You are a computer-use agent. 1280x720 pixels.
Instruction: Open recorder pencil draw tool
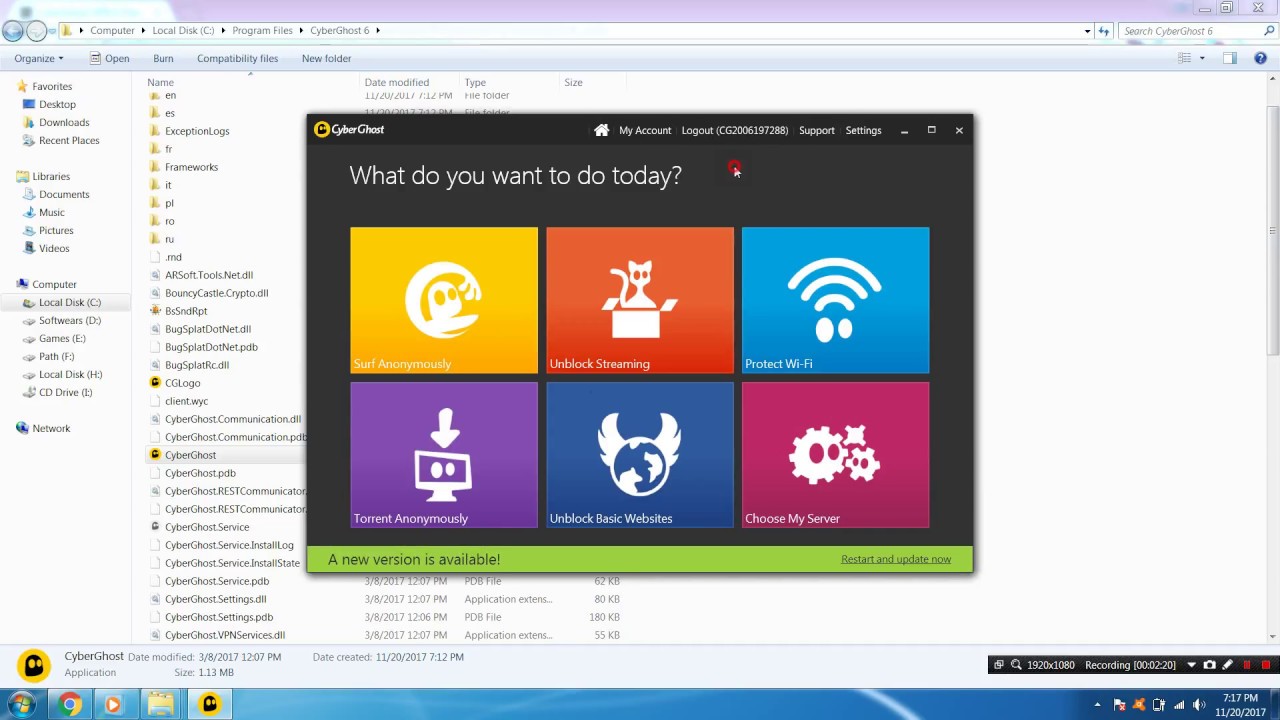1228,665
